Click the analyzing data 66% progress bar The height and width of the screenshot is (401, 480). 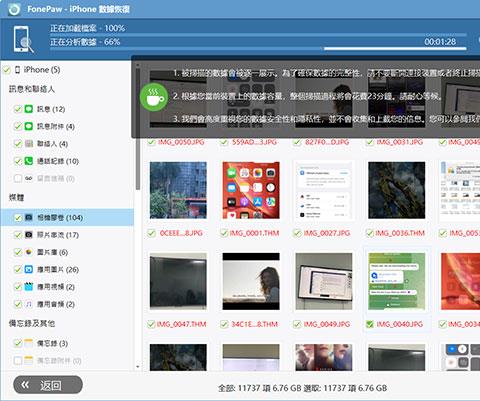[x=258, y=49]
